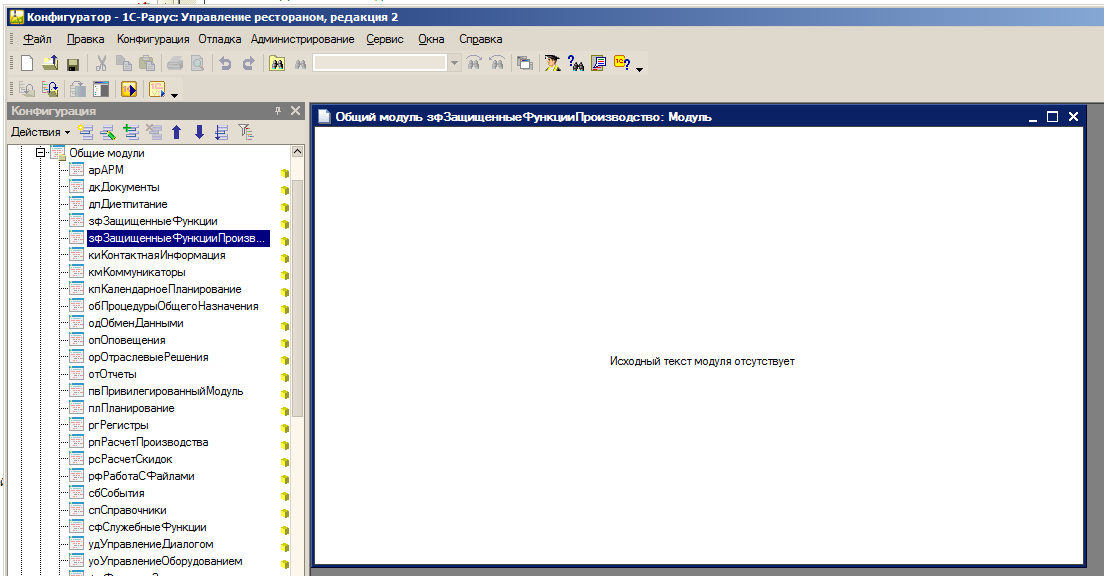Create a new document with the blank page icon
The image size is (1104, 576).
tap(27, 63)
